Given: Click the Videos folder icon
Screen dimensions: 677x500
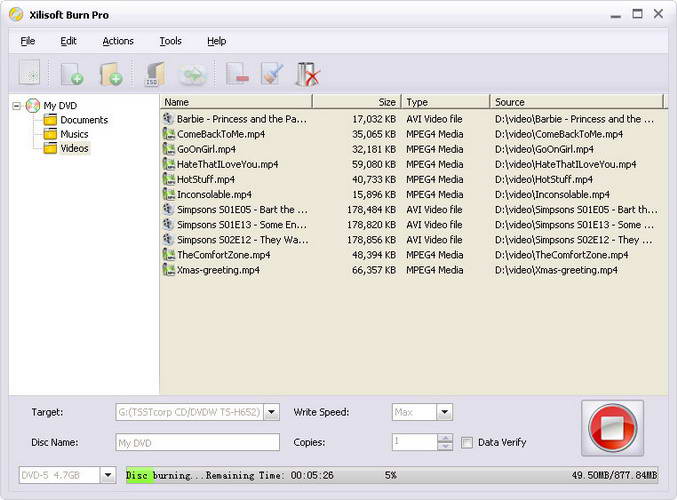Looking at the screenshot, I should pos(50,148).
